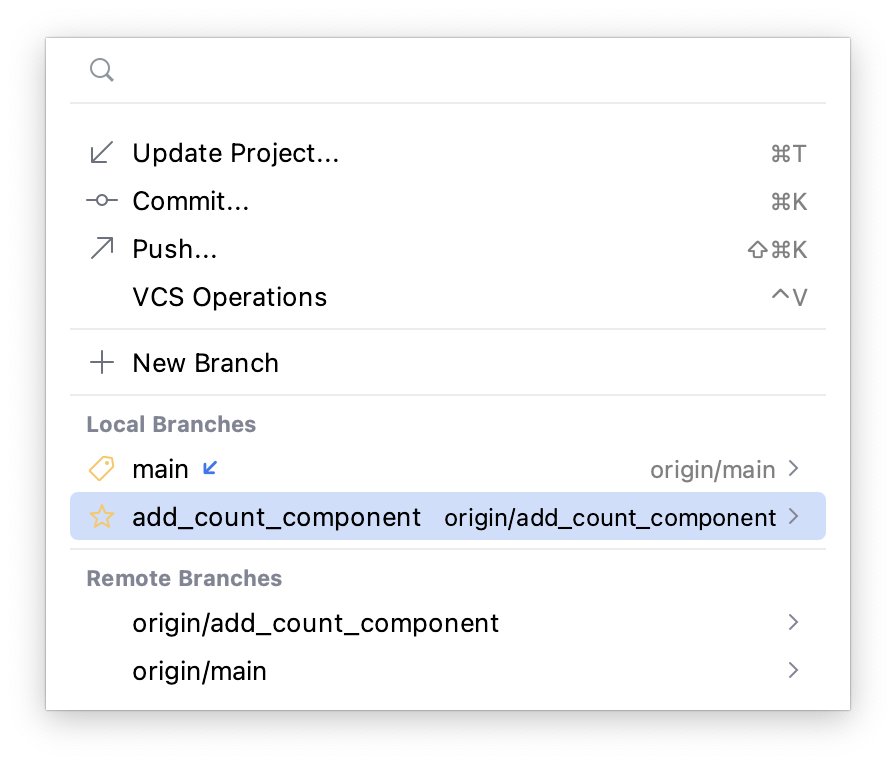
Task: Click the Push arrow icon
Action: 102,249
